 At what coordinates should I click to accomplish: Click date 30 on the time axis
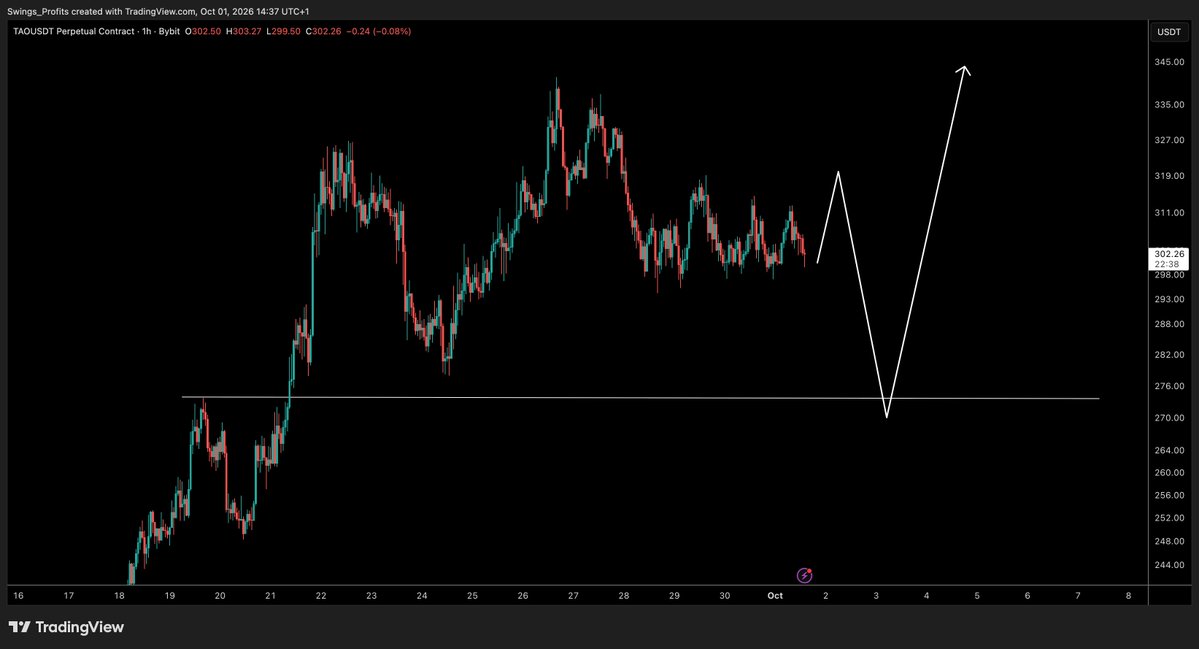[725, 595]
